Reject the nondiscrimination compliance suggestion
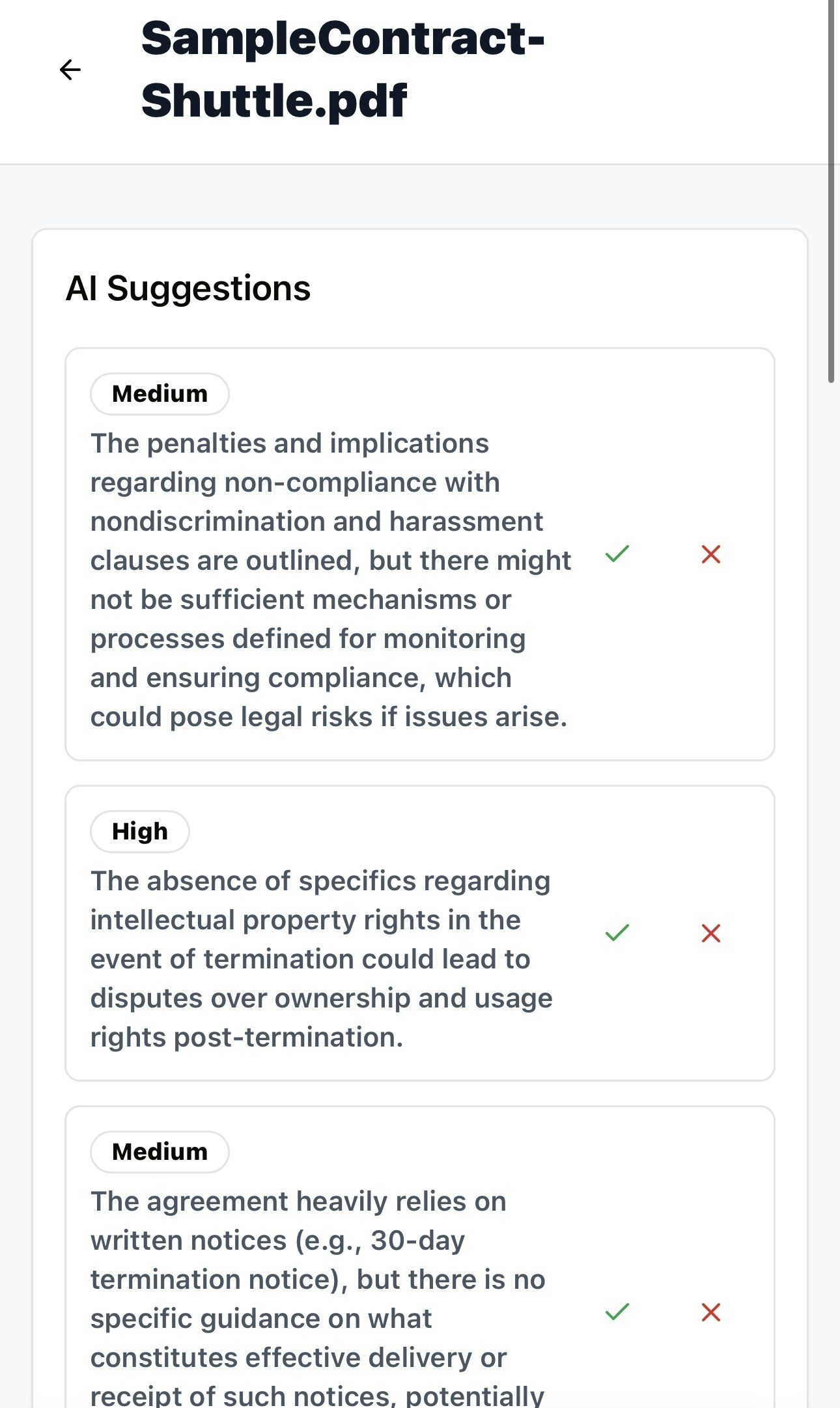 tap(710, 554)
